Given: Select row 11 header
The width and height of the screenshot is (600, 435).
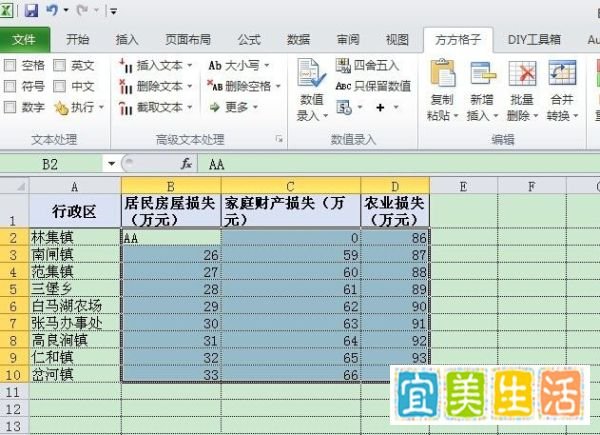Looking at the screenshot, I should (x=14, y=392).
